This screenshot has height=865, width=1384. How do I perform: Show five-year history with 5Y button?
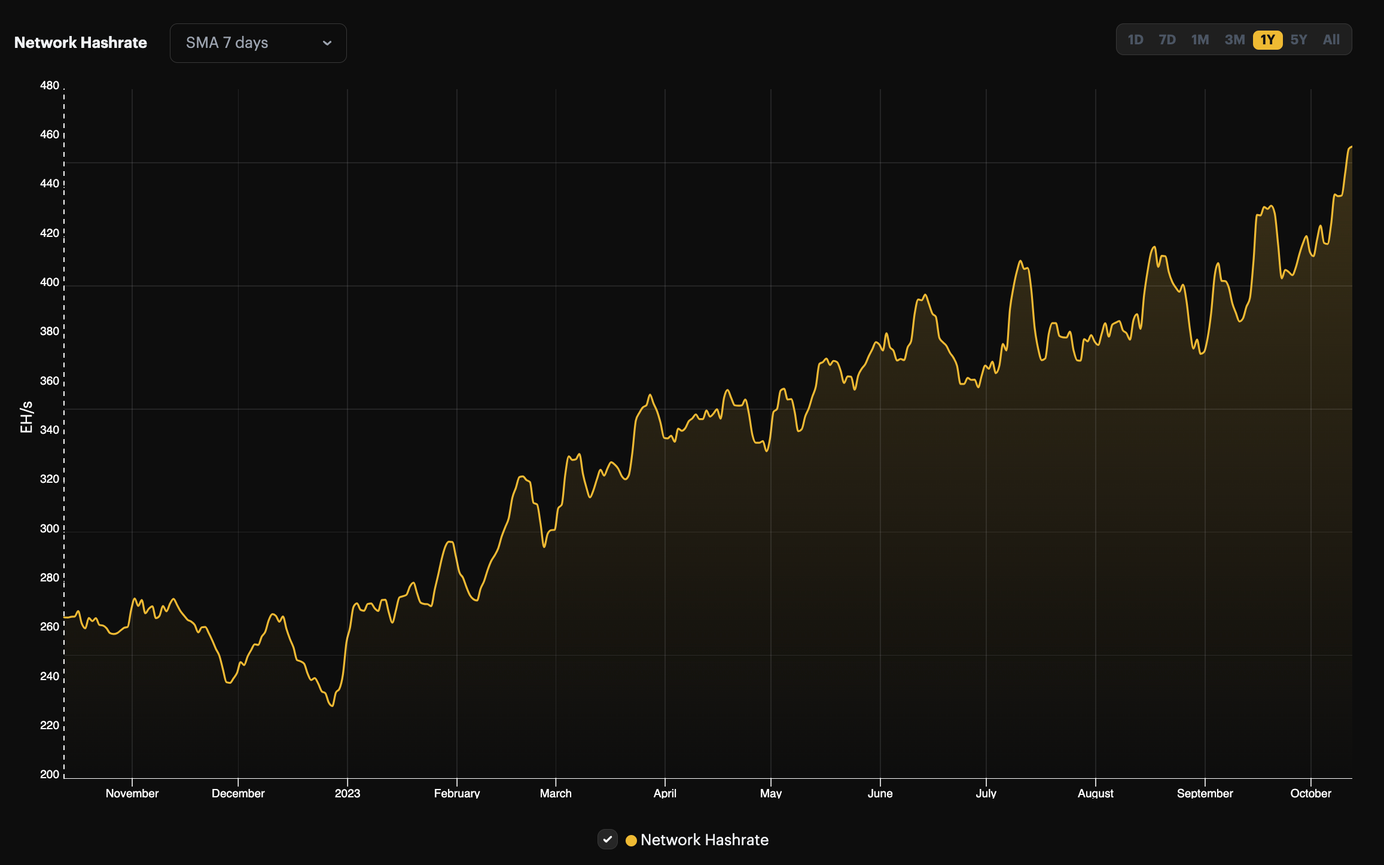[x=1298, y=39]
